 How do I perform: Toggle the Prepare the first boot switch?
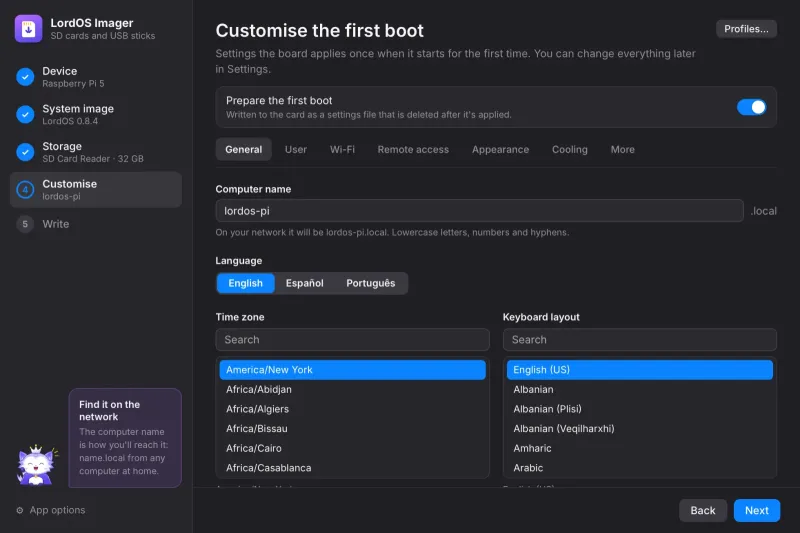click(751, 107)
